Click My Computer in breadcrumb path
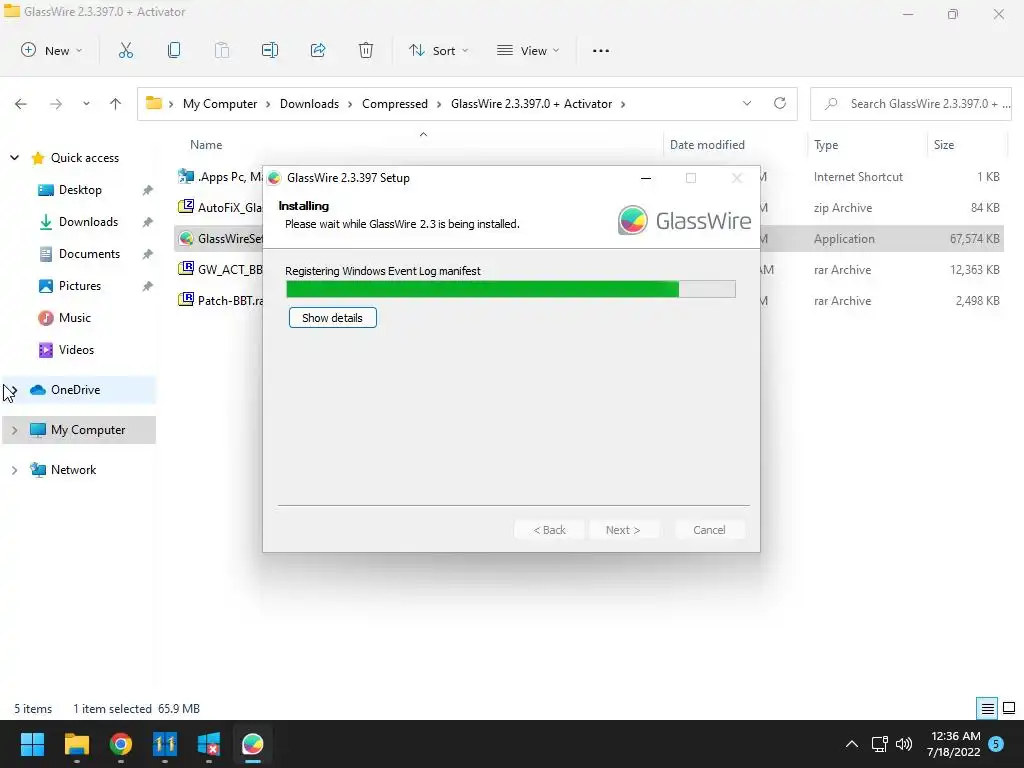The height and width of the screenshot is (768, 1024). 220,104
